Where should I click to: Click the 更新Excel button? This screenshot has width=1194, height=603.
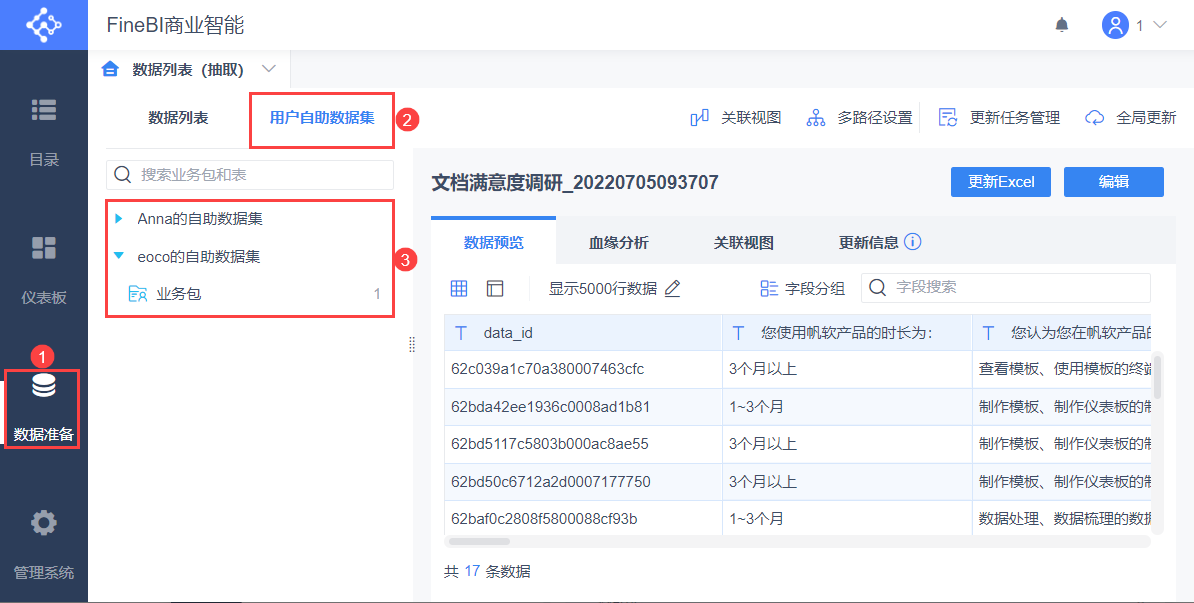(x=1001, y=182)
